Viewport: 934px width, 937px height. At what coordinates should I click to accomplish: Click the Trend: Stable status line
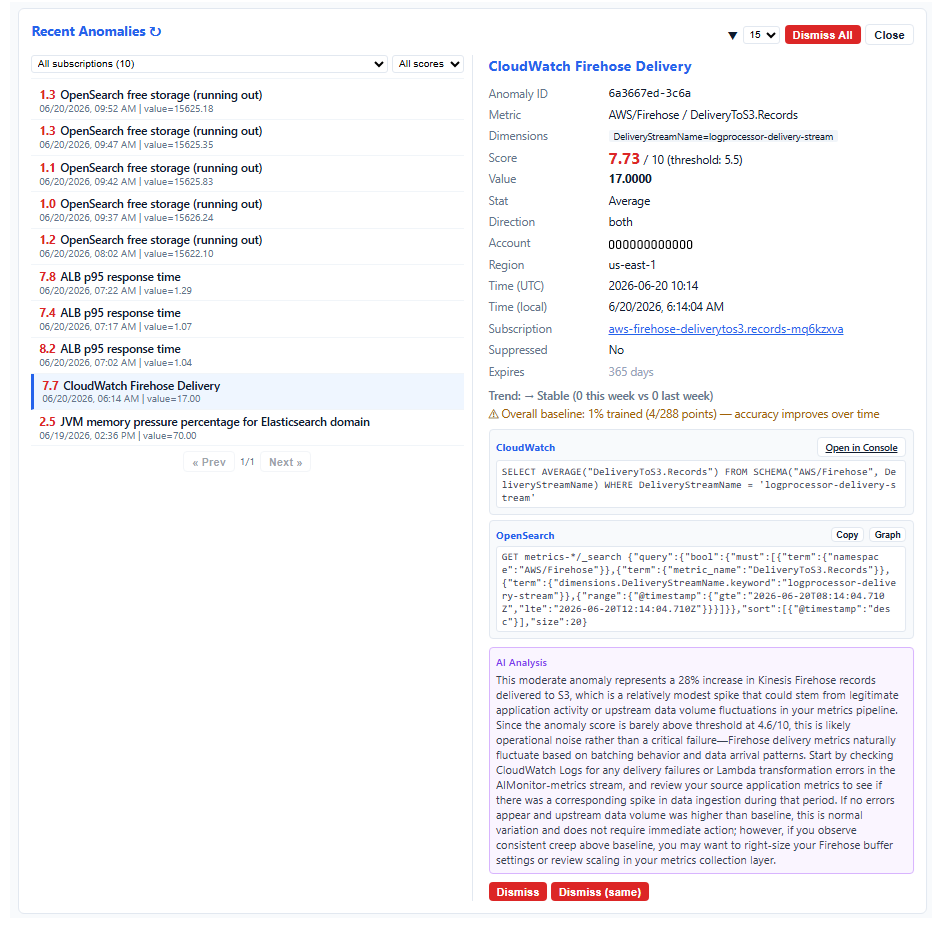coord(601,396)
